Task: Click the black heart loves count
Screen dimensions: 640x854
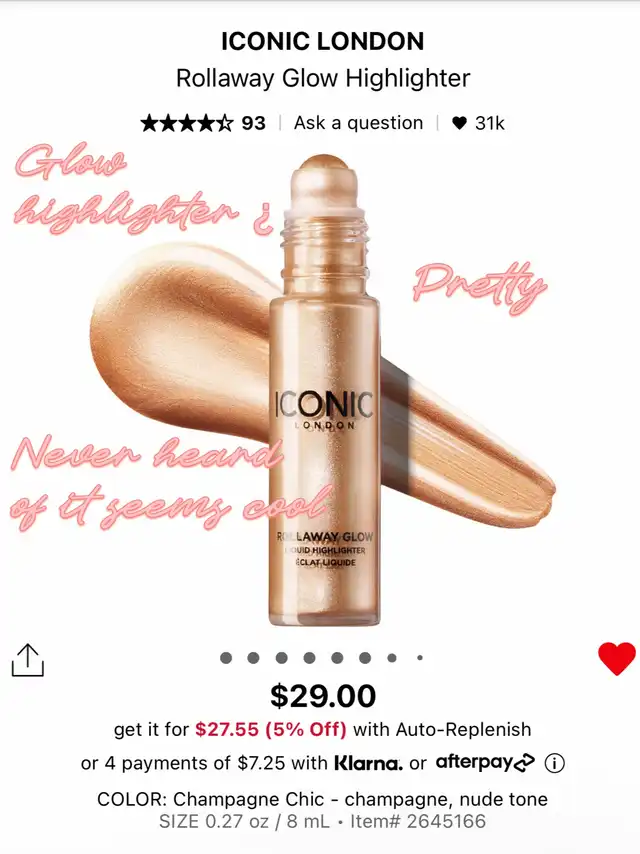Action: 478,123
